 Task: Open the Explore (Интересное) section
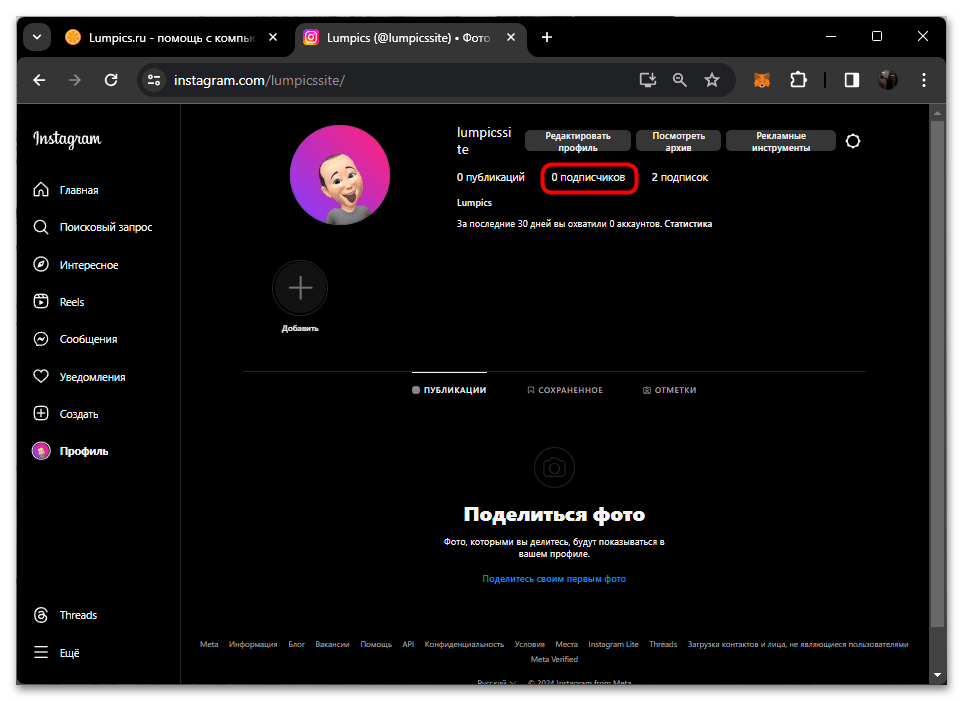tap(76, 265)
